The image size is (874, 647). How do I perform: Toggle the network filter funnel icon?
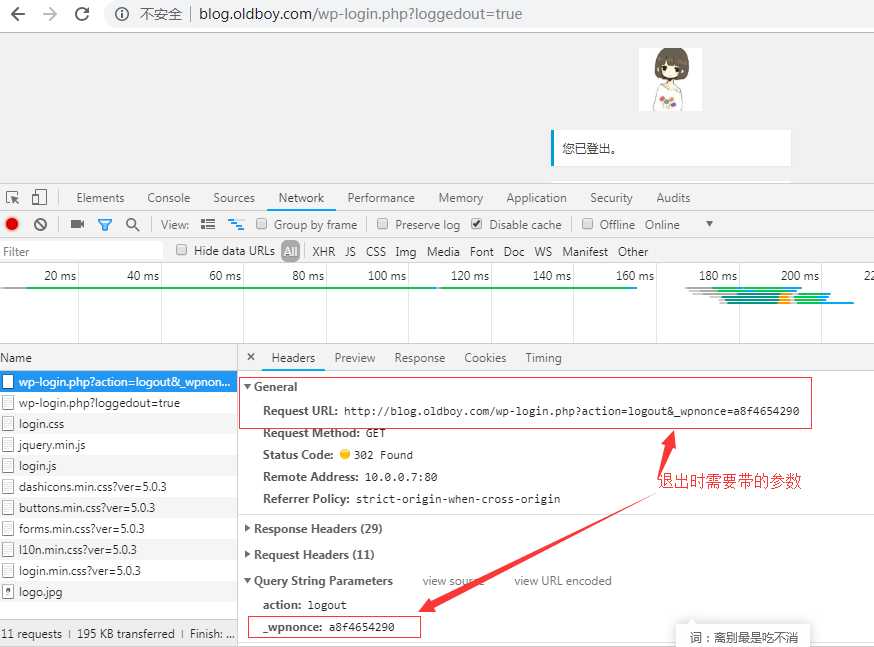pyautogui.click(x=104, y=225)
